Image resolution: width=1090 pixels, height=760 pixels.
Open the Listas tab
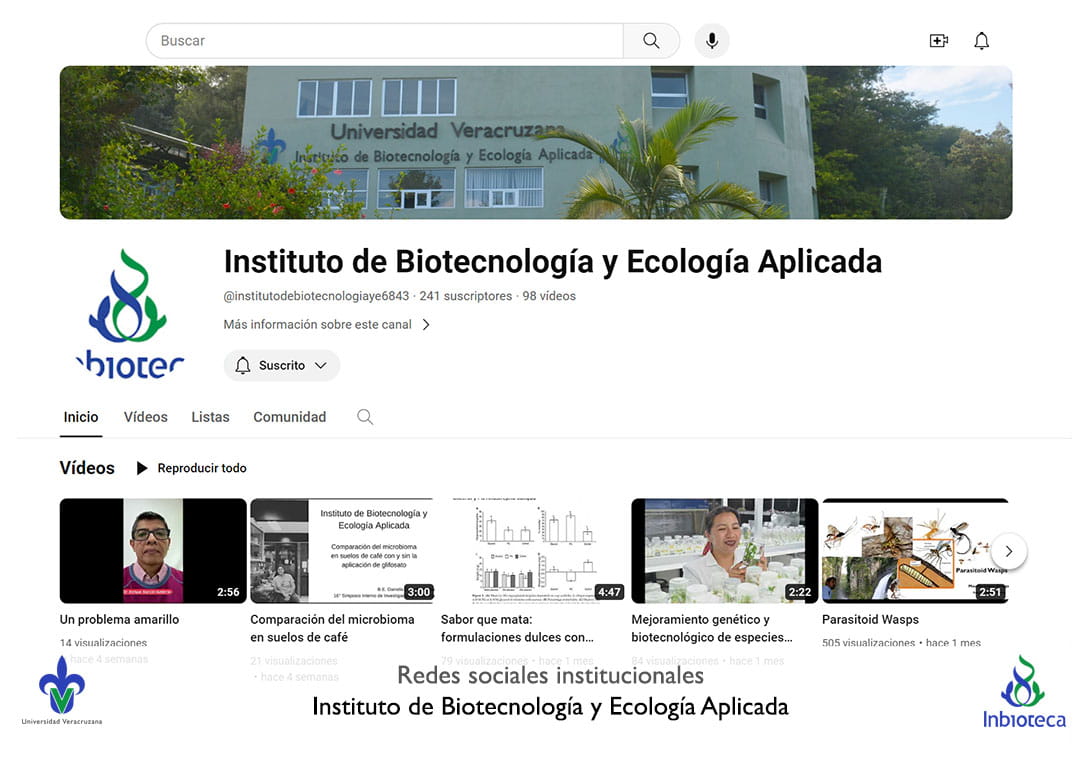210,417
